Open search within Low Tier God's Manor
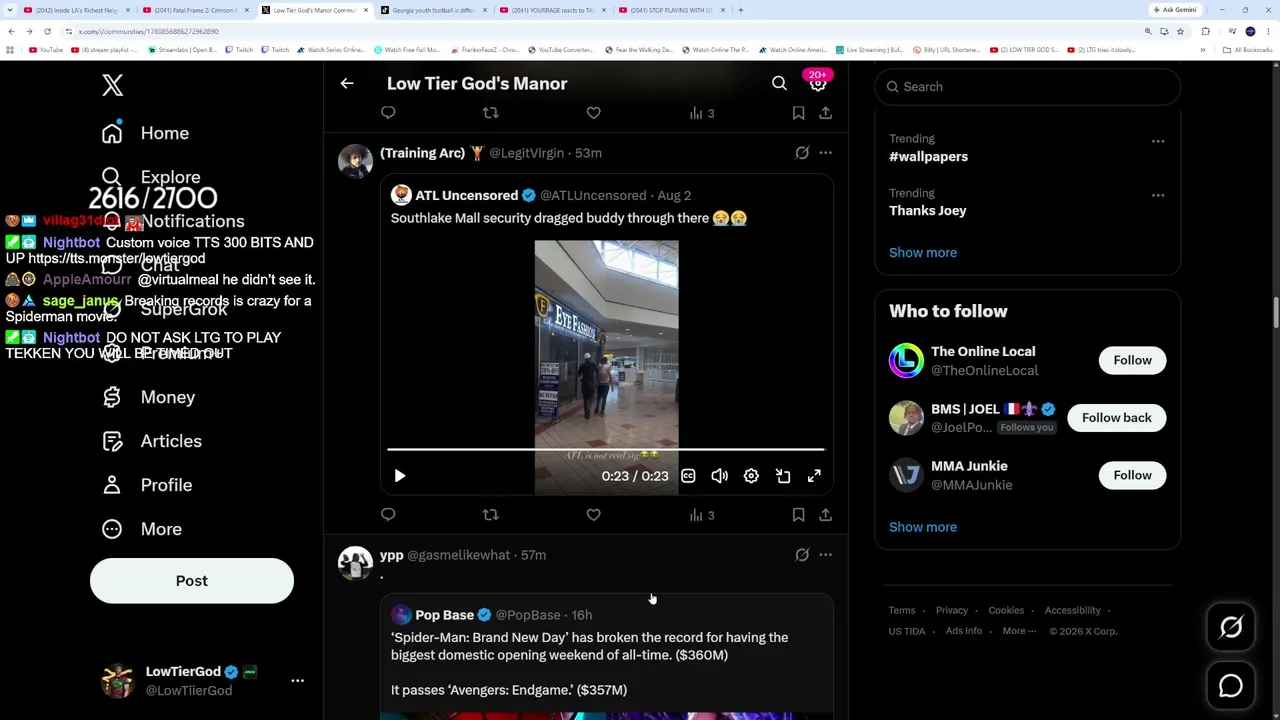This screenshot has height=720, width=1280. click(779, 84)
